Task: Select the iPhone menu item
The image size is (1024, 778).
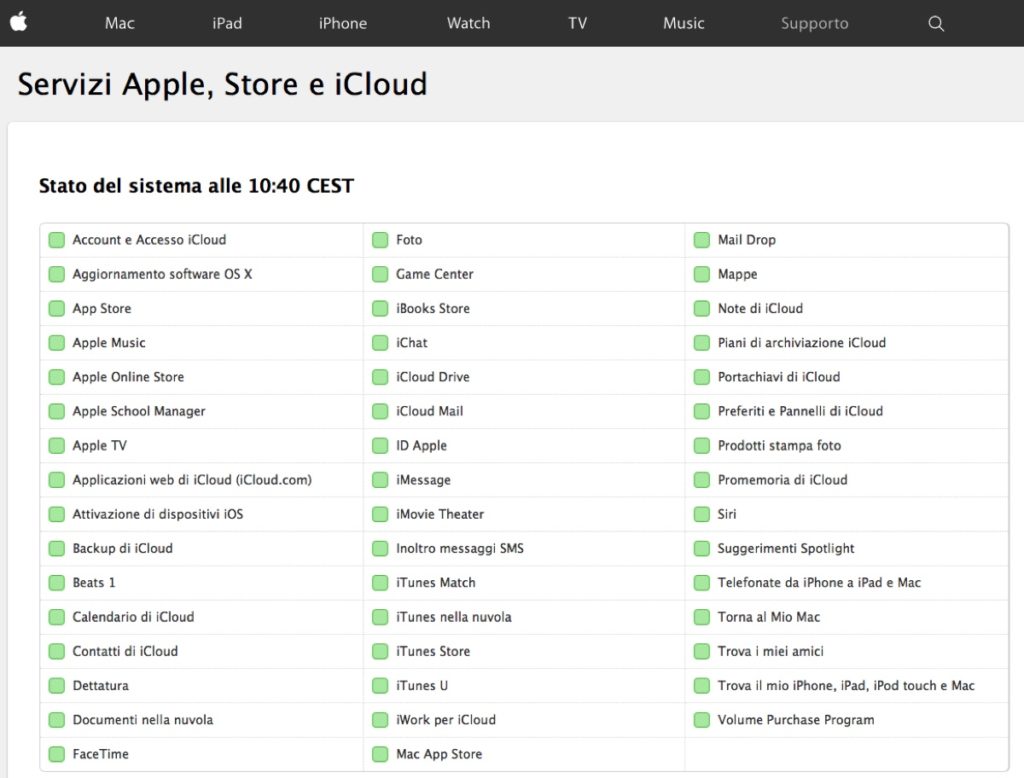Action: tap(342, 23)
